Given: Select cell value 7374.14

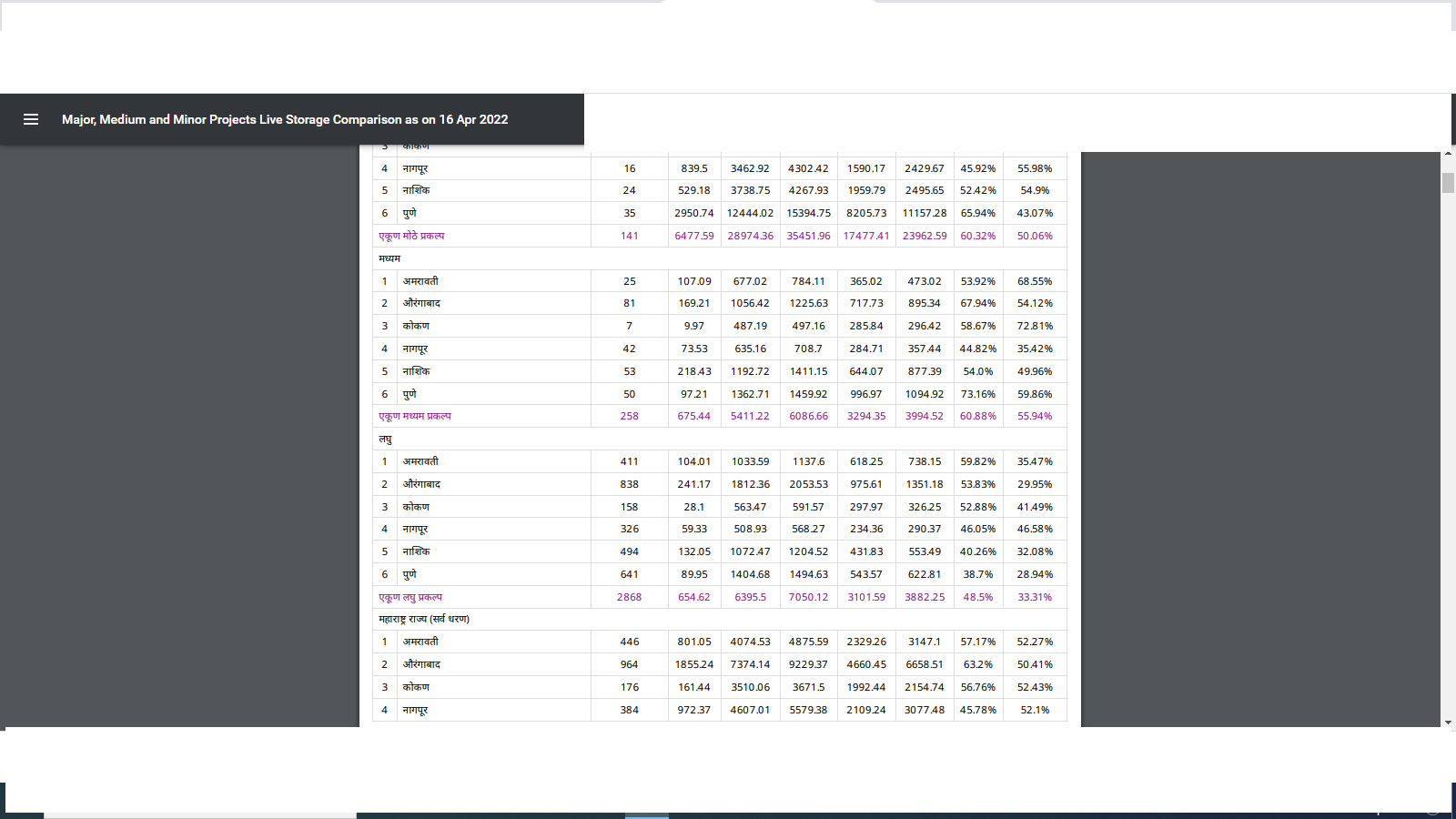Looking at the screenshot, I should coord(750,664).
